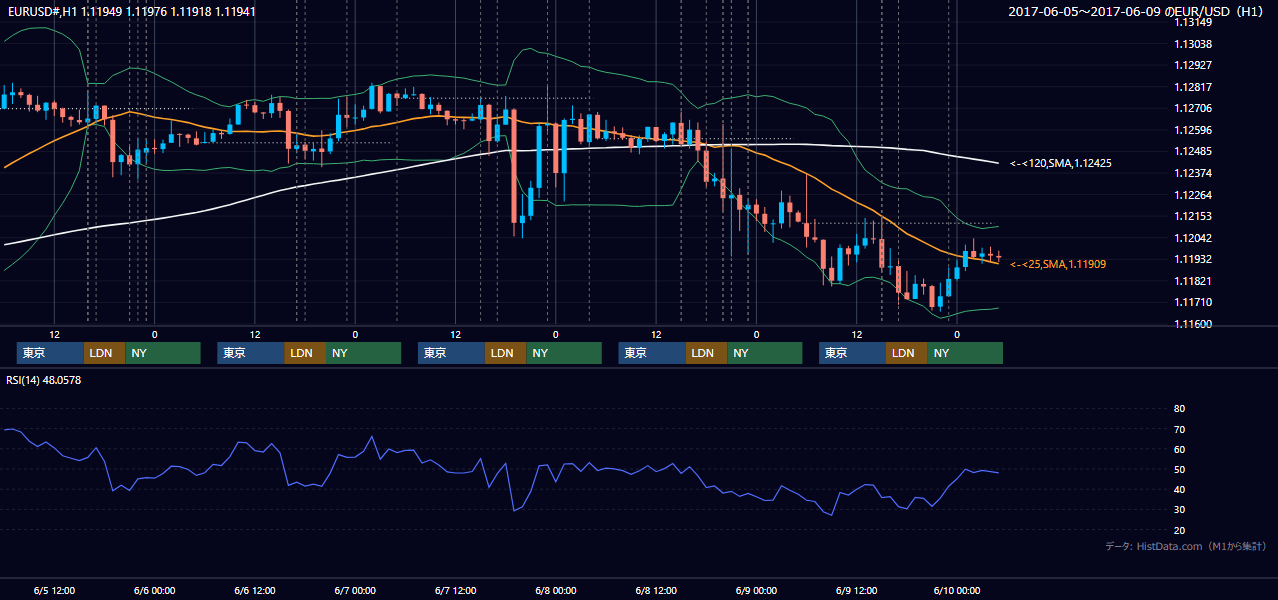
Task: Click RSI scale value 30
Action: pyautogui.click(x=1179, y=510)
